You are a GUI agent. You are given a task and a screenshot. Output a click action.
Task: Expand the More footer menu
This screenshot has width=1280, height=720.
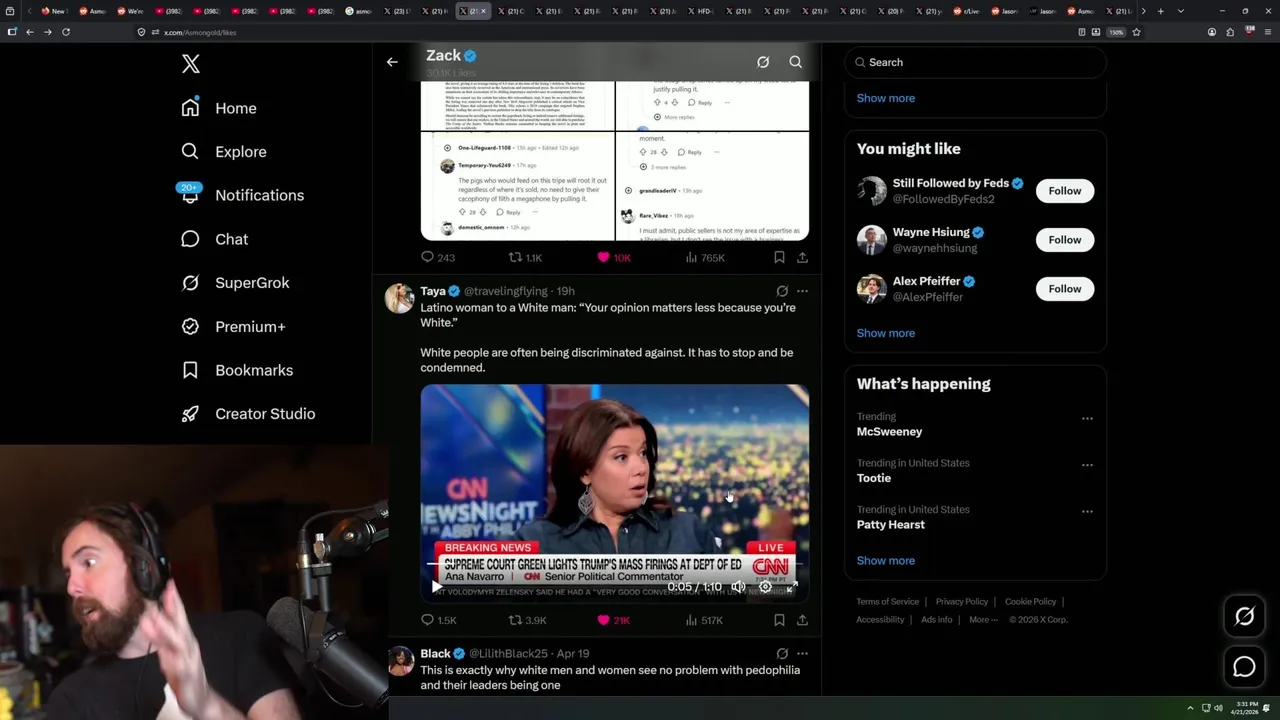click(982, 620)
